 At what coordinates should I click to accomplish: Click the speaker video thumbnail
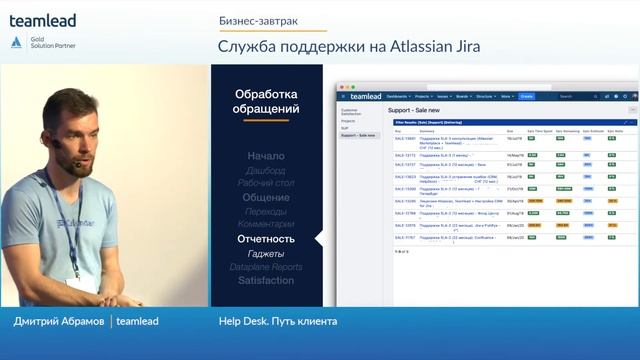pyautogui.click(x=104, y=185)
